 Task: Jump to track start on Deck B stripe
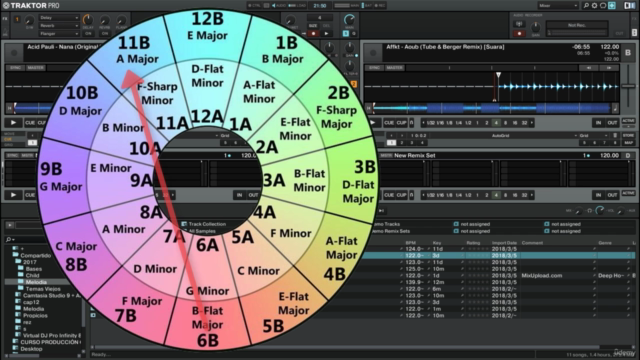(x=369, y=108)
